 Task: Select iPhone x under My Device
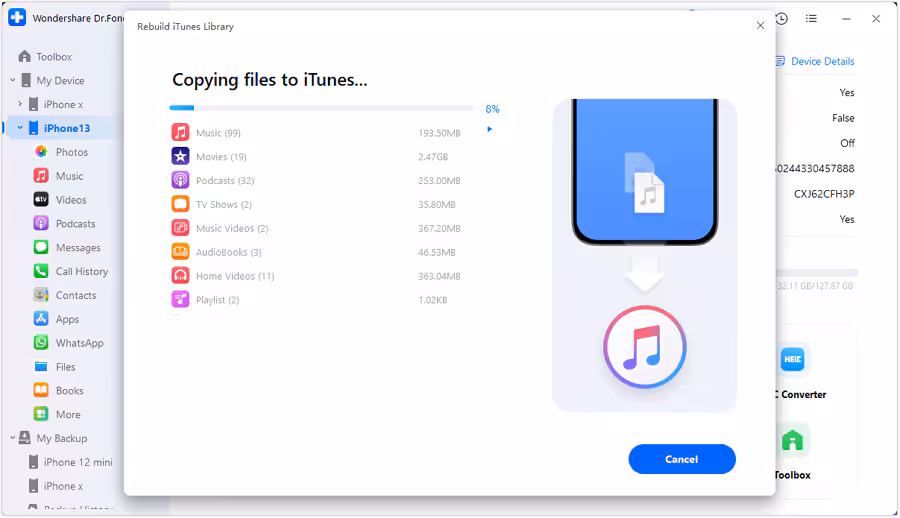[63, 105]
